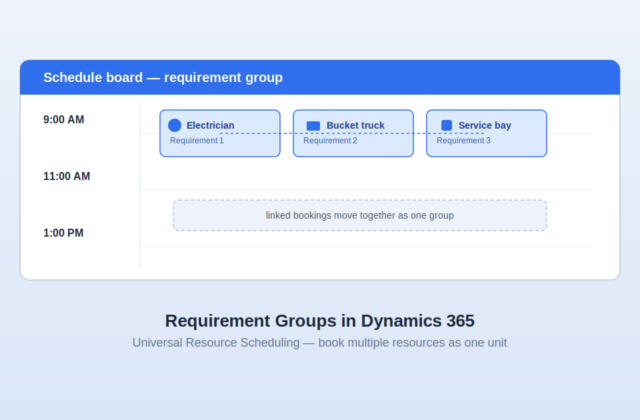640x420 pixels.
Task: Click the 'Requirement 1' label
Action: [x=197, y=141]
